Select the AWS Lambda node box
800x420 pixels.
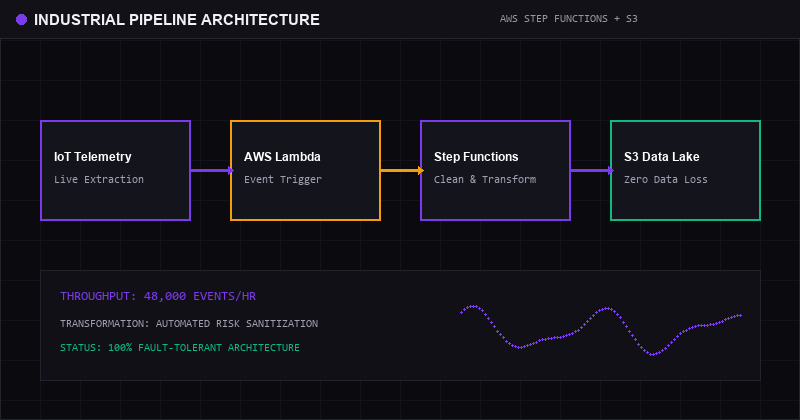(x=305, y=170)
